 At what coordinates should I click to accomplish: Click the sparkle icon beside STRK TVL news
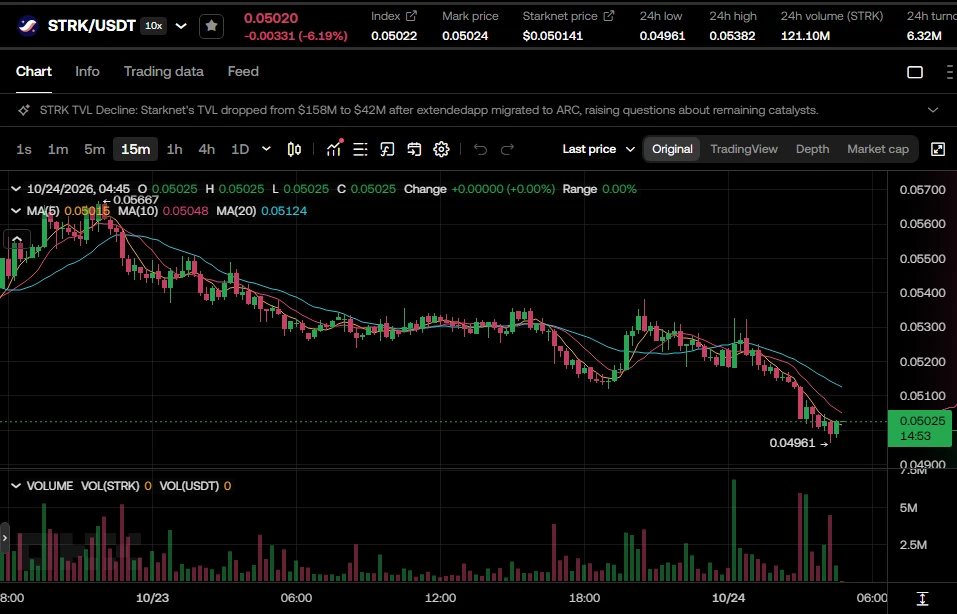click(x=24, y=110)
